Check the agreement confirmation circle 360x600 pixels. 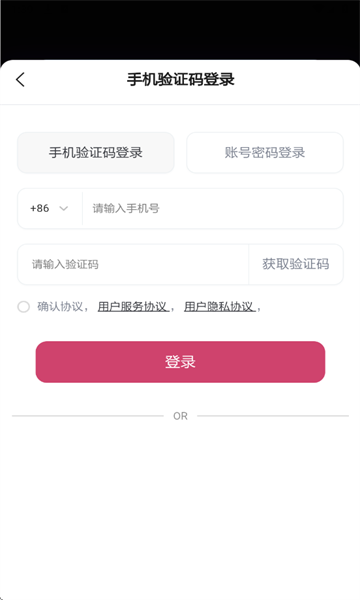coord(24,307)
